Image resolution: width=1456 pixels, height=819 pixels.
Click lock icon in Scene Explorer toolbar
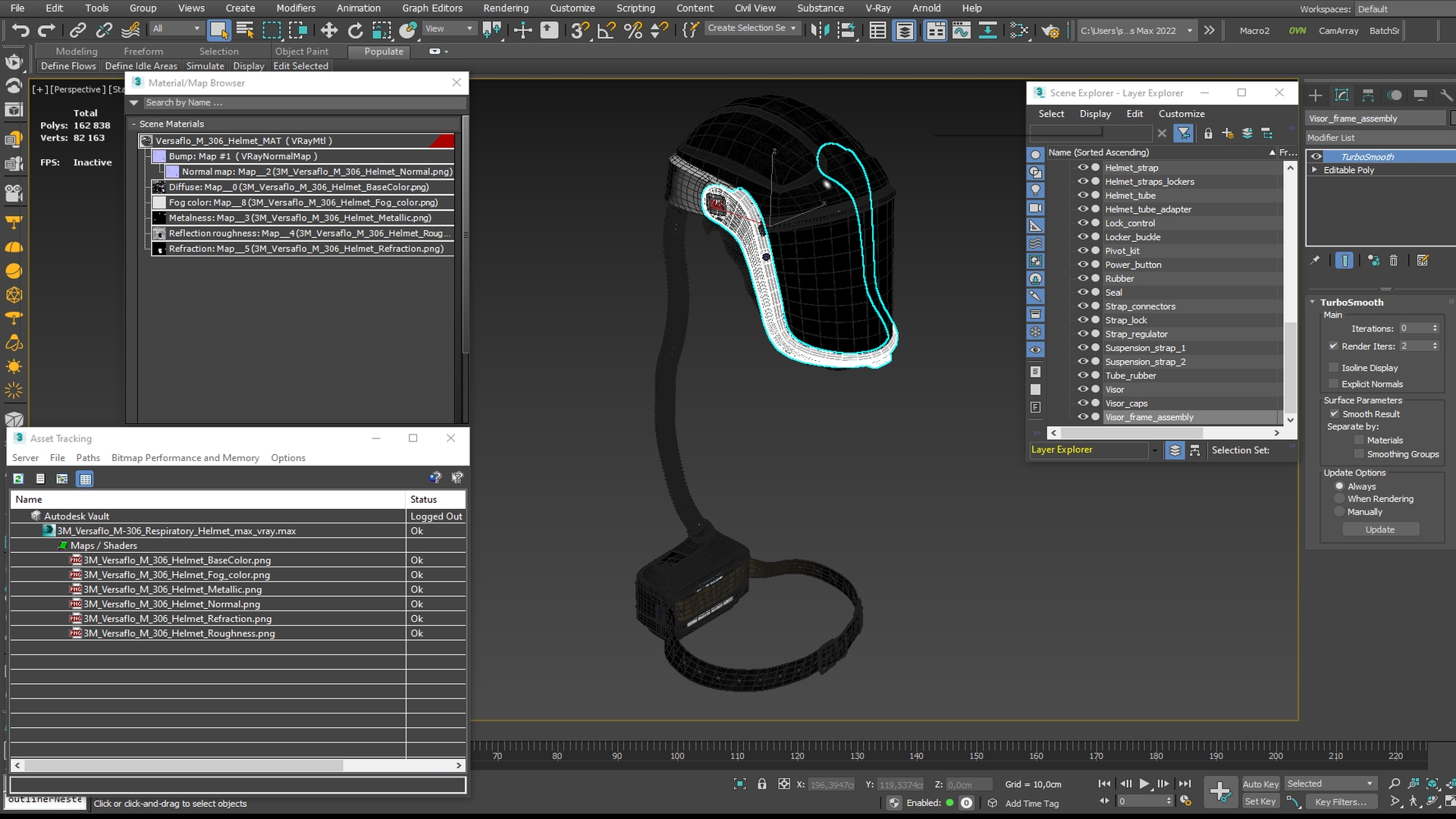[1208, 133]
